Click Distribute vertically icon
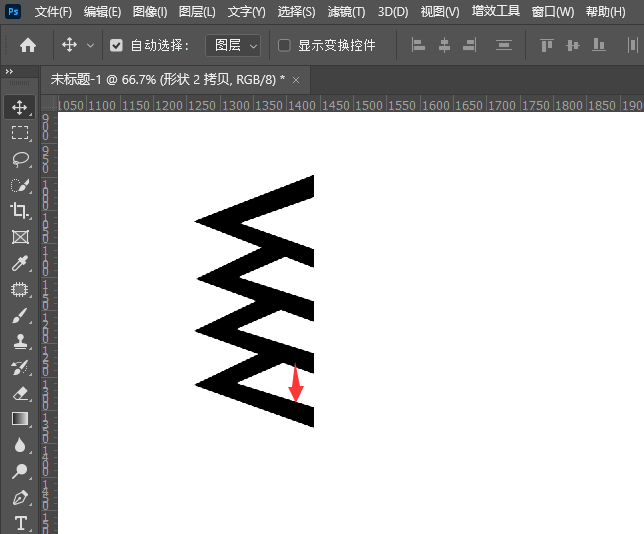644x534 pixels. [504, 45]
